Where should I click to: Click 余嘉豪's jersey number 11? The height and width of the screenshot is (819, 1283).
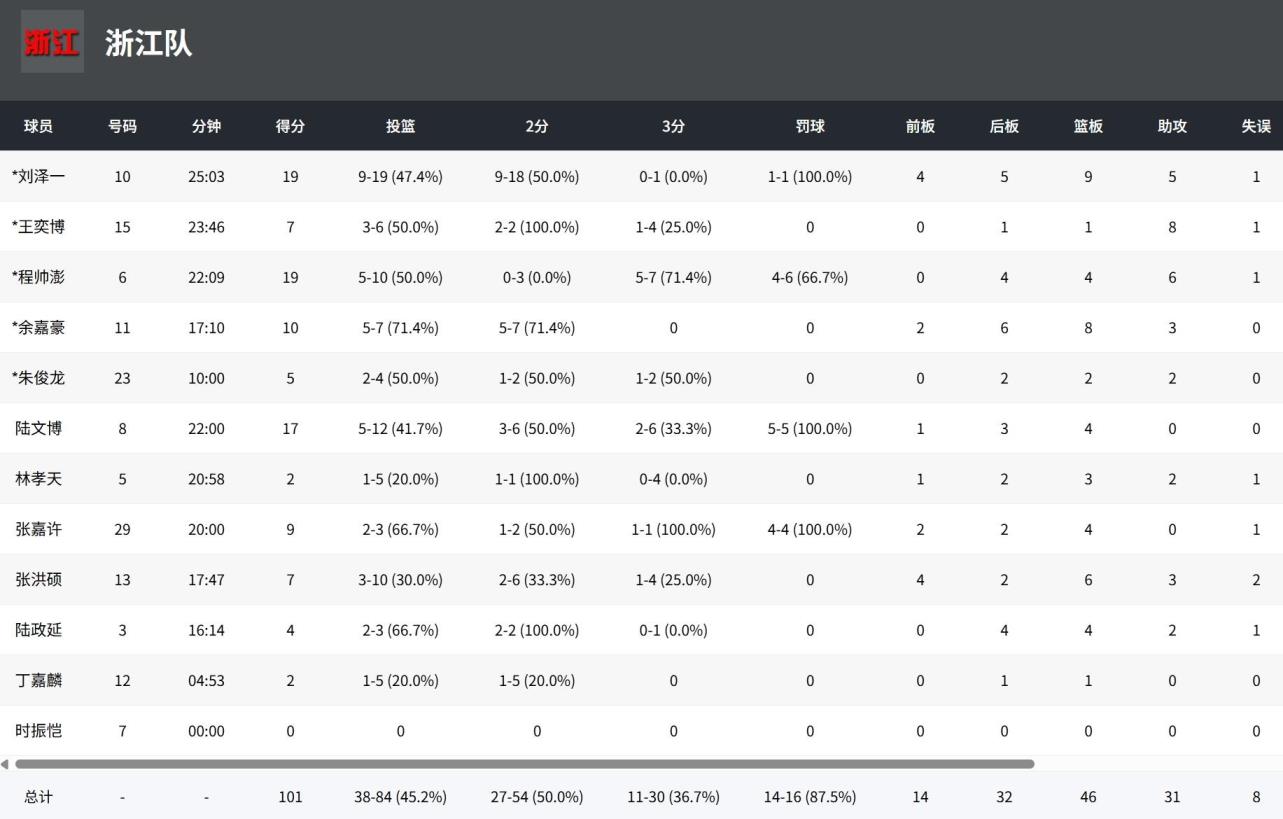(x=122, y=328)
